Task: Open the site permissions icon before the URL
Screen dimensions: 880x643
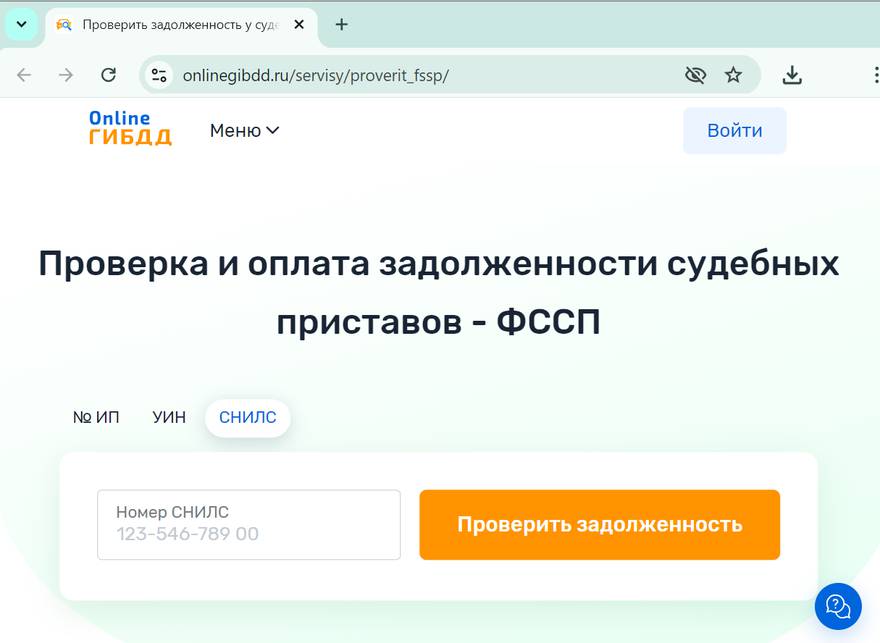Action: click(159, 73)
